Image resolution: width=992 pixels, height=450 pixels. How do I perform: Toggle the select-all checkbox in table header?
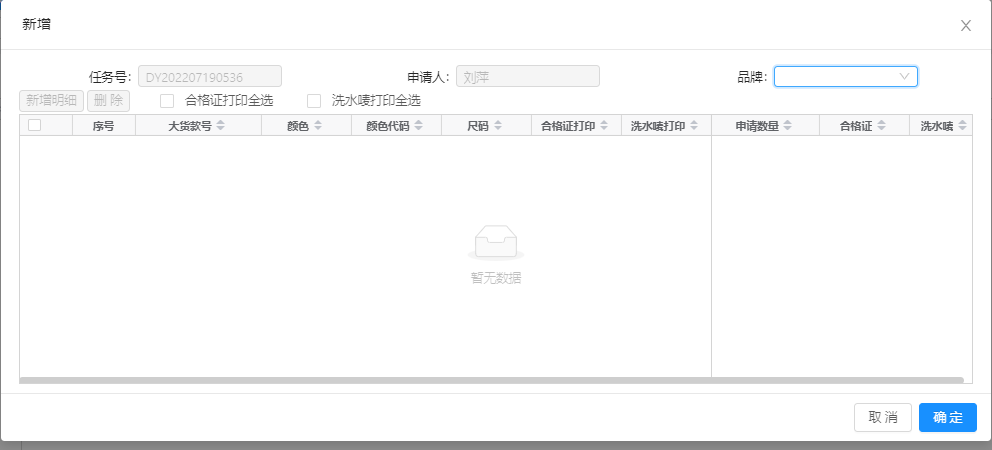(35, 125)
